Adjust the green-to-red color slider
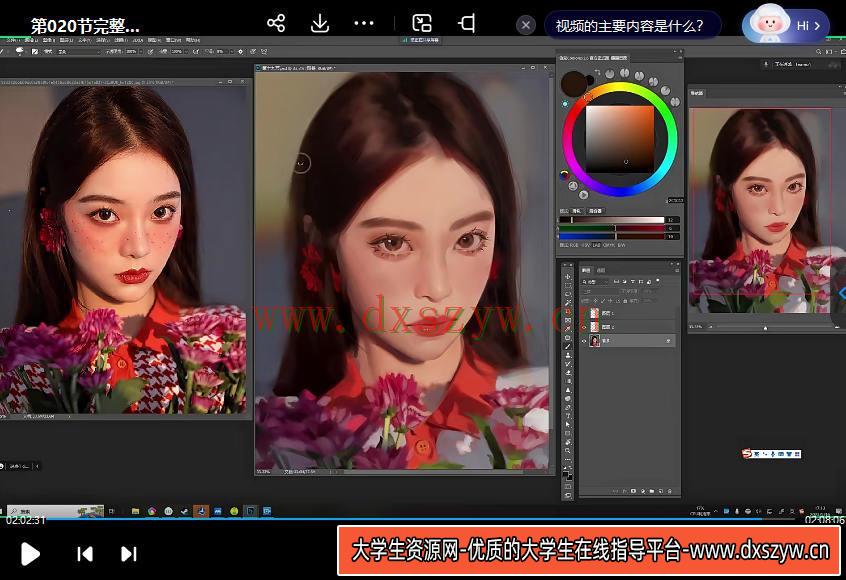Screen dimensions: 846x580 point(611,228)
